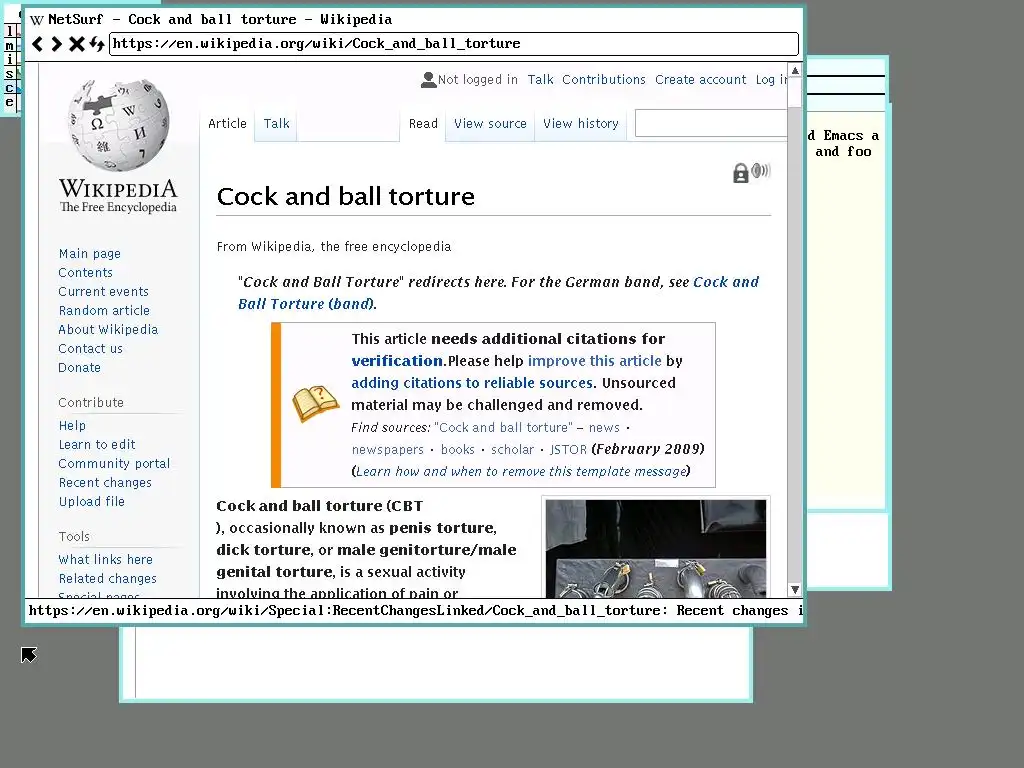Viewport: 1024px width, 768px height.
Task: Open the Help link under Contribute
Action: (72, 425)
